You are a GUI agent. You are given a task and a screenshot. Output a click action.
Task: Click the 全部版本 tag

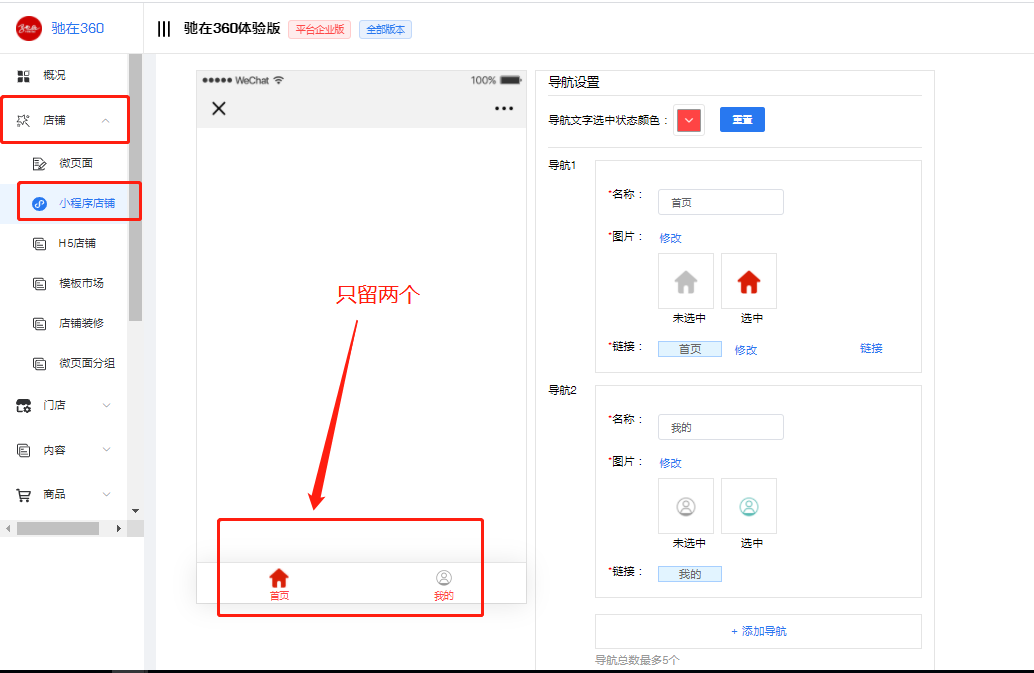[x=385, y=30]
